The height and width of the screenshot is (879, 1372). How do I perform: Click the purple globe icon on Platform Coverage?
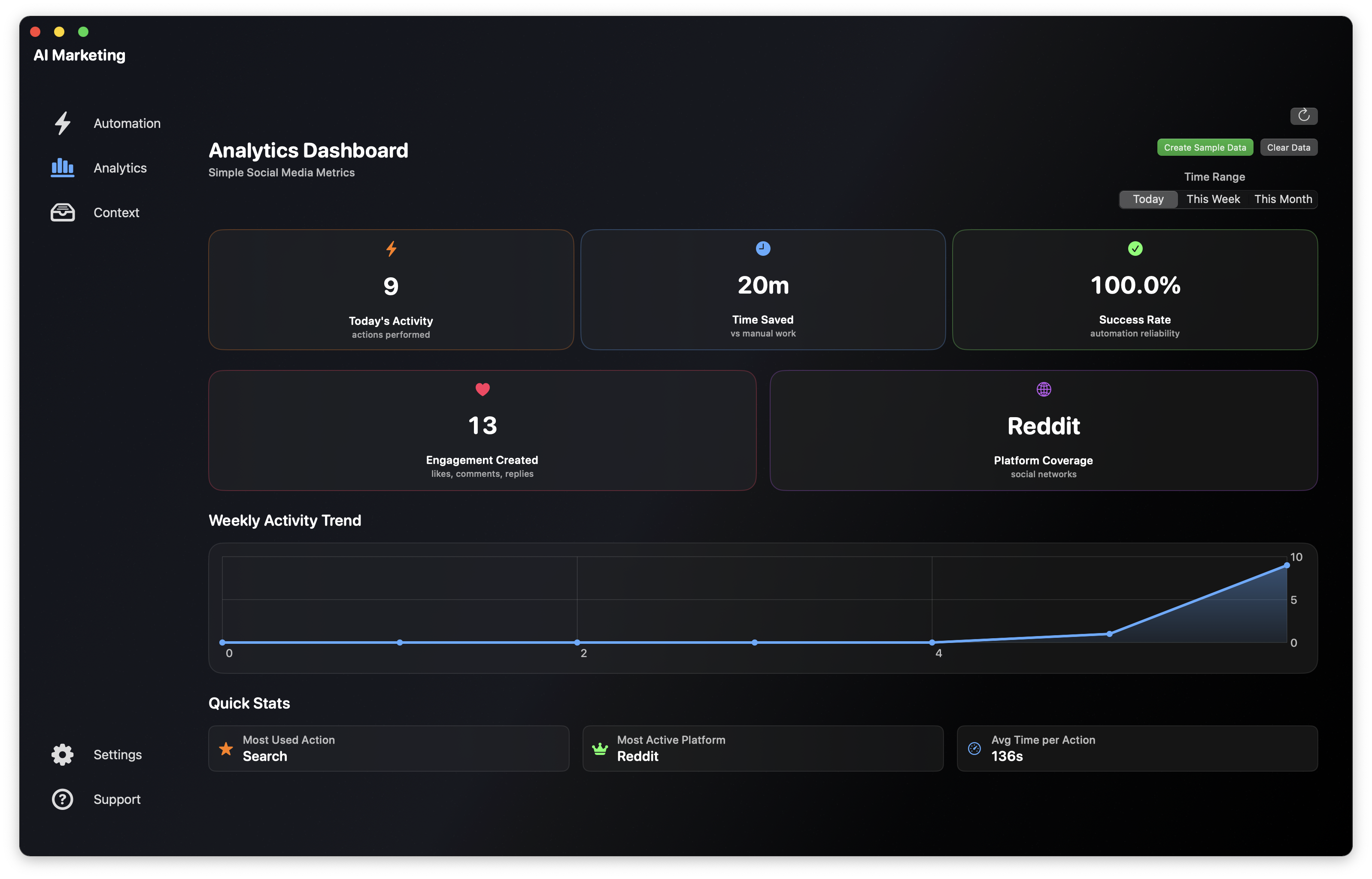coord(1043,389)
